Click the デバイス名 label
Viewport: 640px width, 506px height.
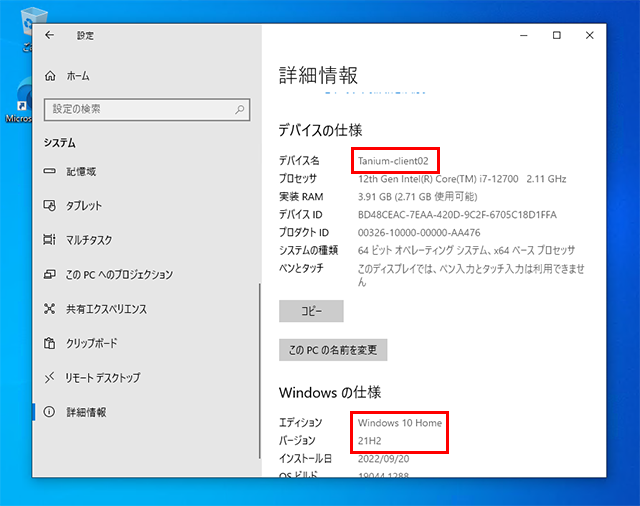[299, 161]
